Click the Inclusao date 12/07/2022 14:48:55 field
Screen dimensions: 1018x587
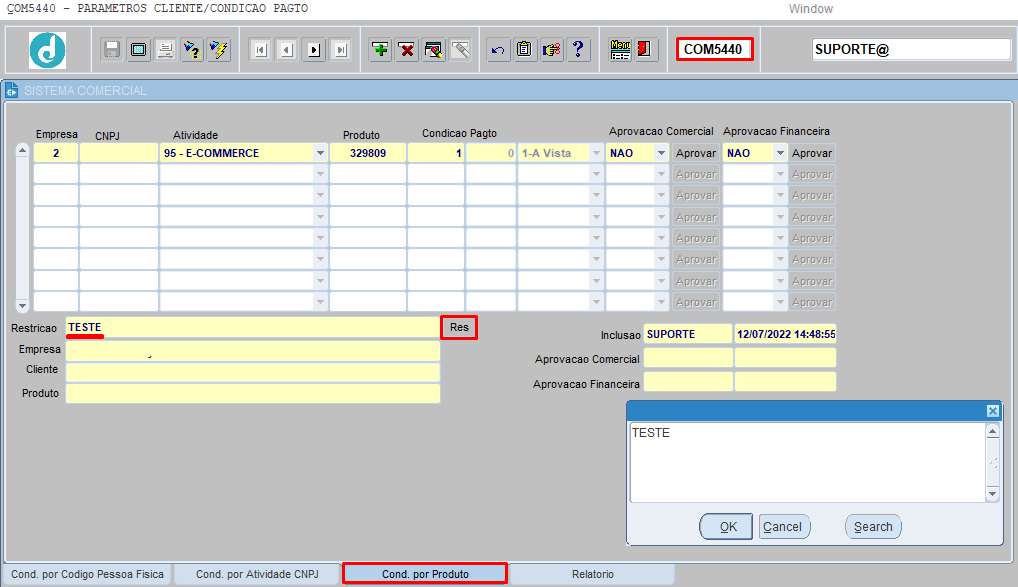click(785, 334)
